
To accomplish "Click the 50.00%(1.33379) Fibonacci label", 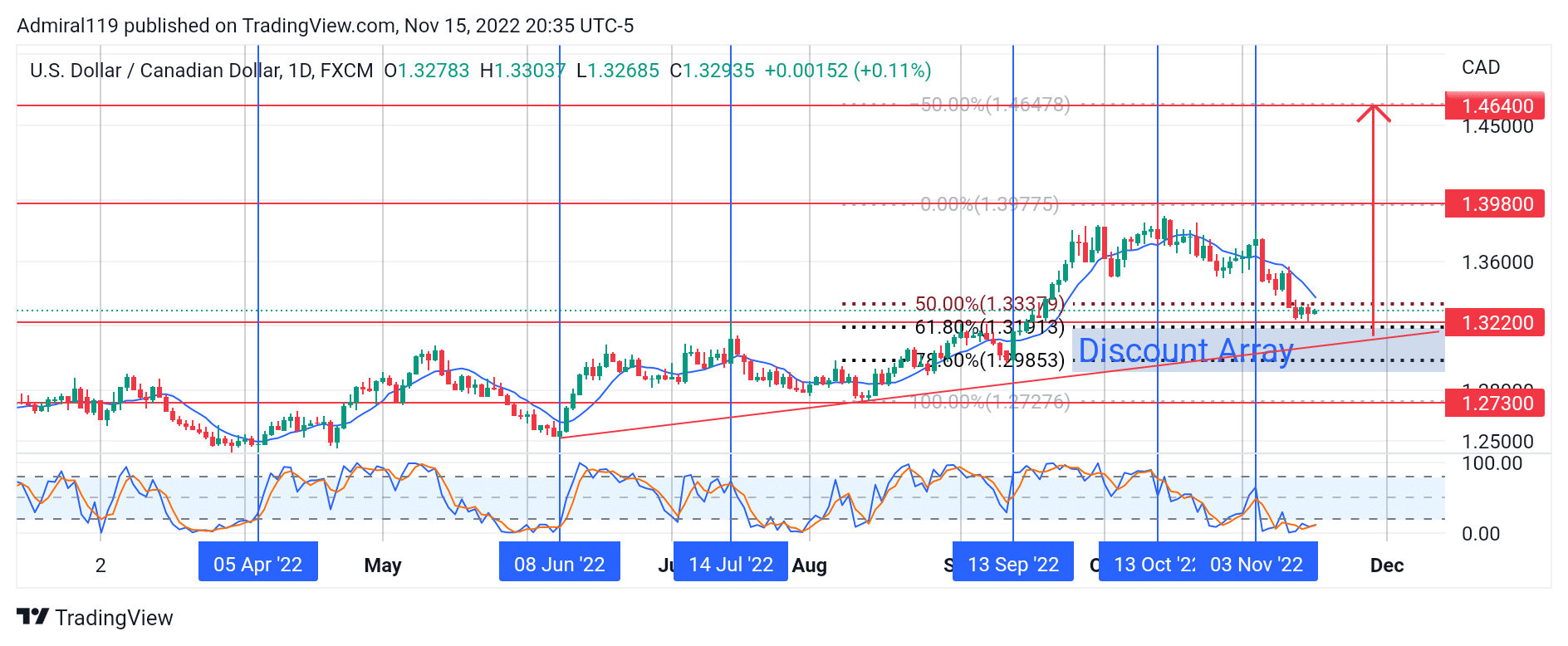I will (990, 304).
